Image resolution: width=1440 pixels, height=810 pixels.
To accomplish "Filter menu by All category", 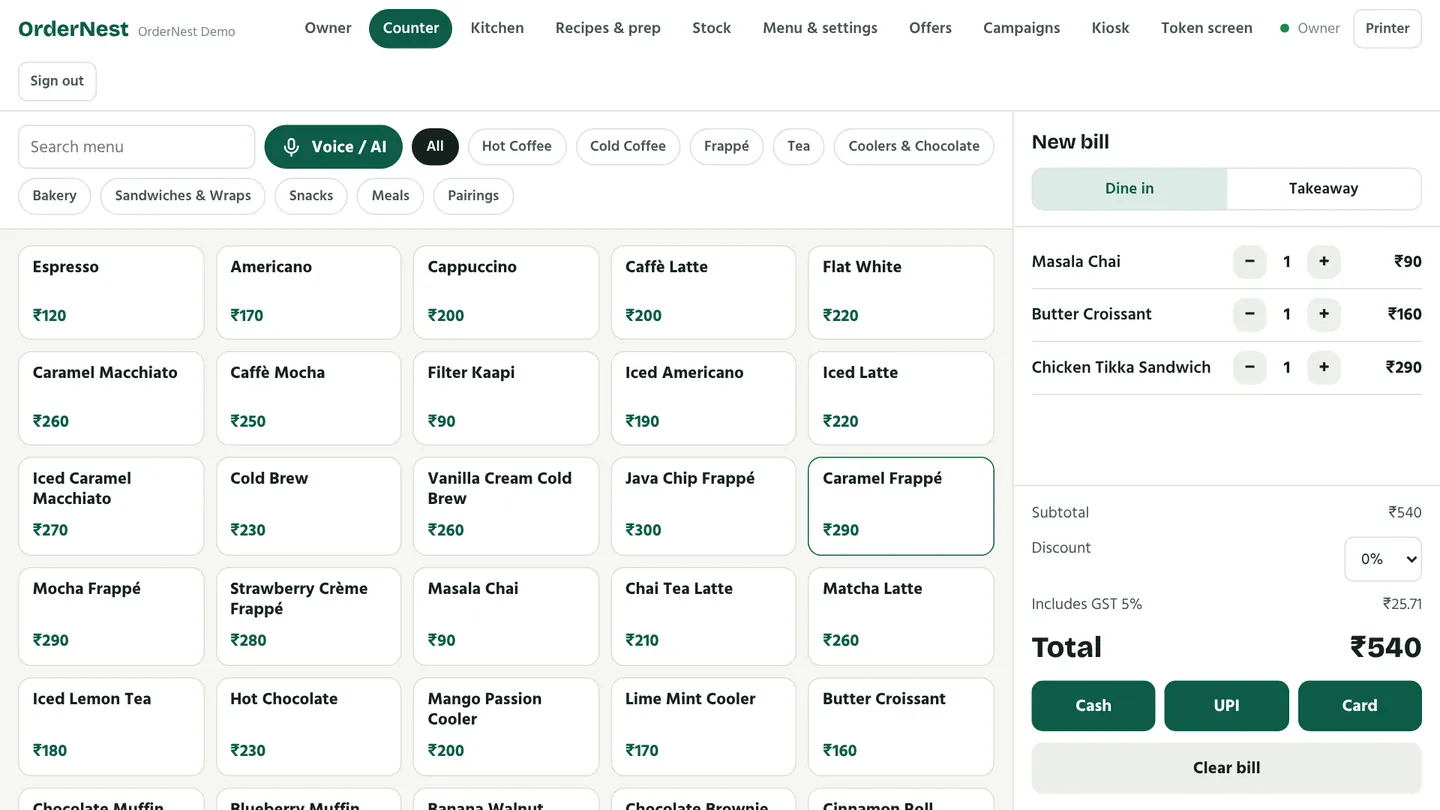I will coord(435,146).
